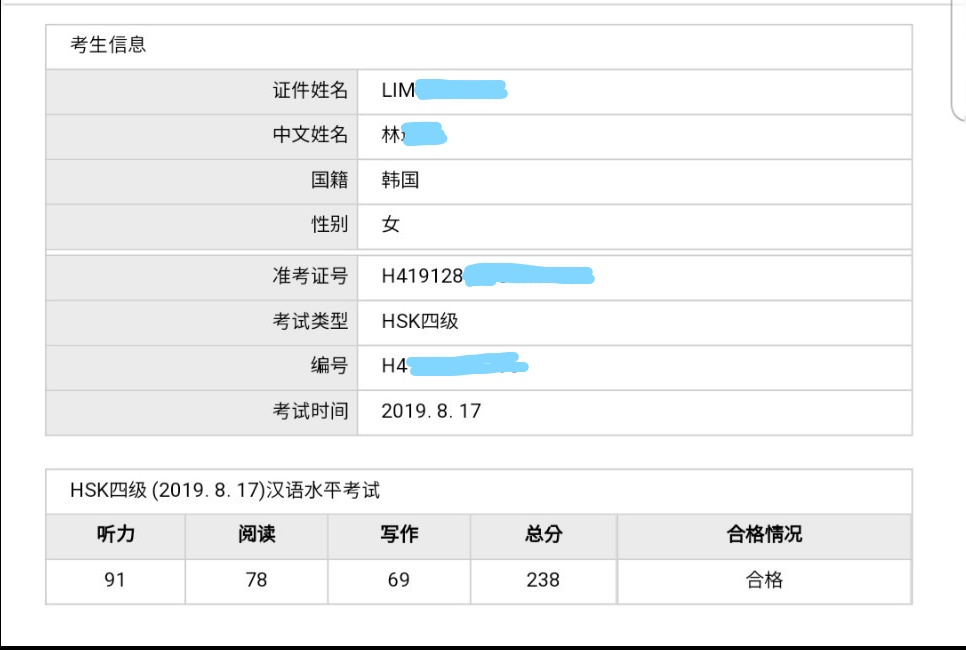The width and height of the screenshot is (966, 650).
Task: Click the HSK四级 汉语水平考试 score table title
Action: click(x=225, y=491)
